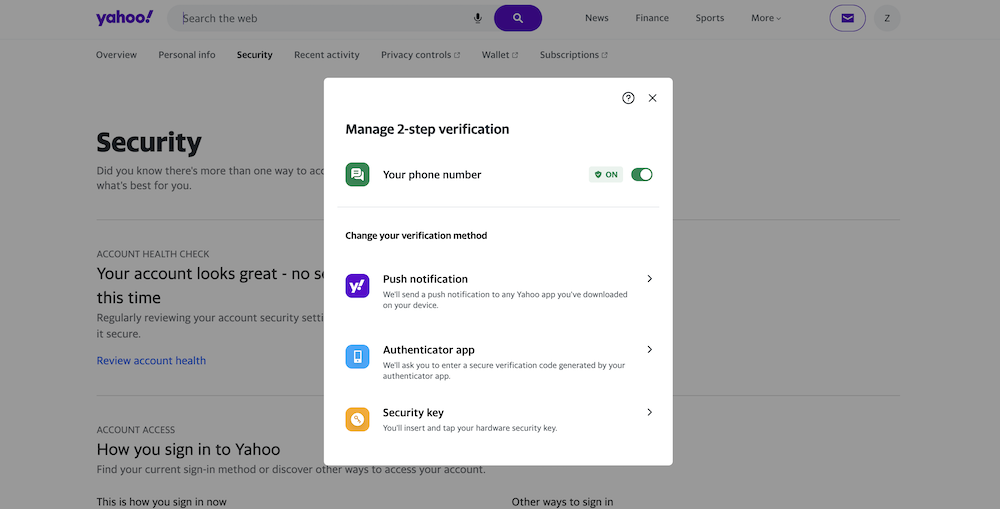Open Yahoo Mail envelope icon
Image resolution: width=1000 pixels, height=509 pixels.
coord(848,18)
